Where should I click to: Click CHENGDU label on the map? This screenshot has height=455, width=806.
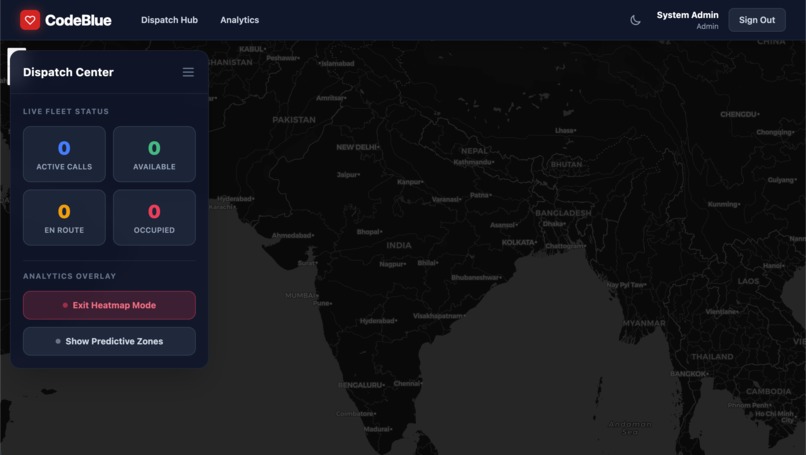coord(739,114)
